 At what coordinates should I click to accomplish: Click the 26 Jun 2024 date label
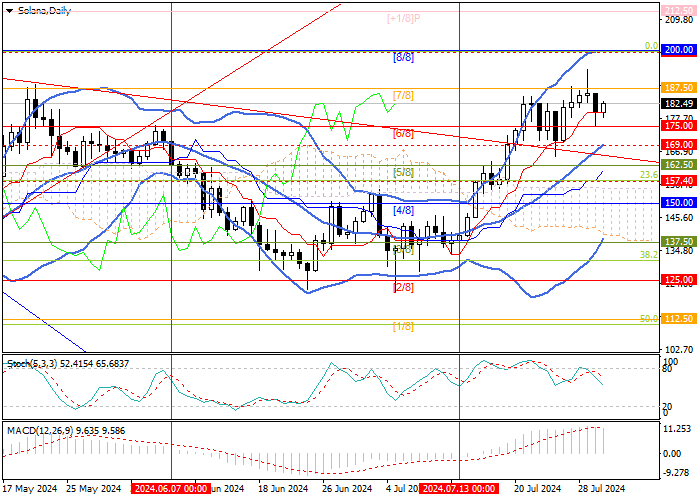pyautogui.click(x=347, y=488)
